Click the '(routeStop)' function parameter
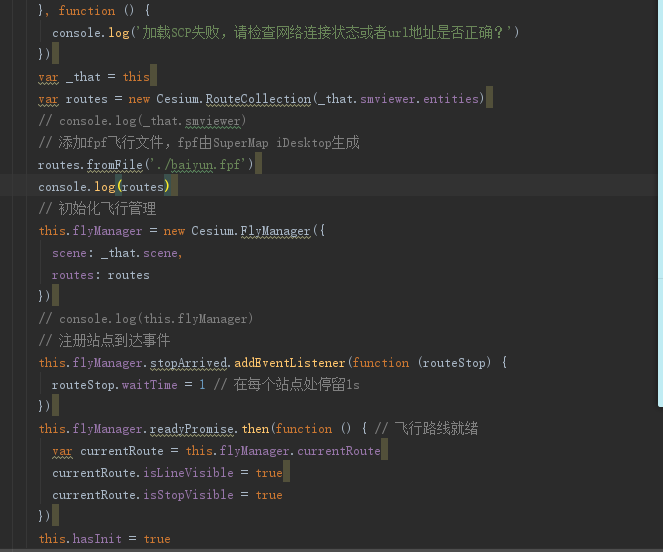This screenshot has width=663, height=552. pos(454,363)
